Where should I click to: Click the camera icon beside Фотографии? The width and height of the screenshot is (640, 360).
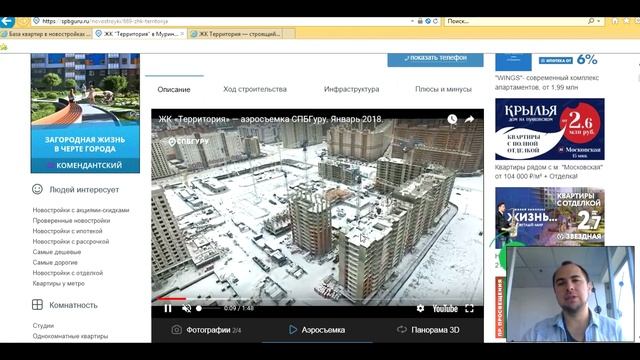pos(176,329)
